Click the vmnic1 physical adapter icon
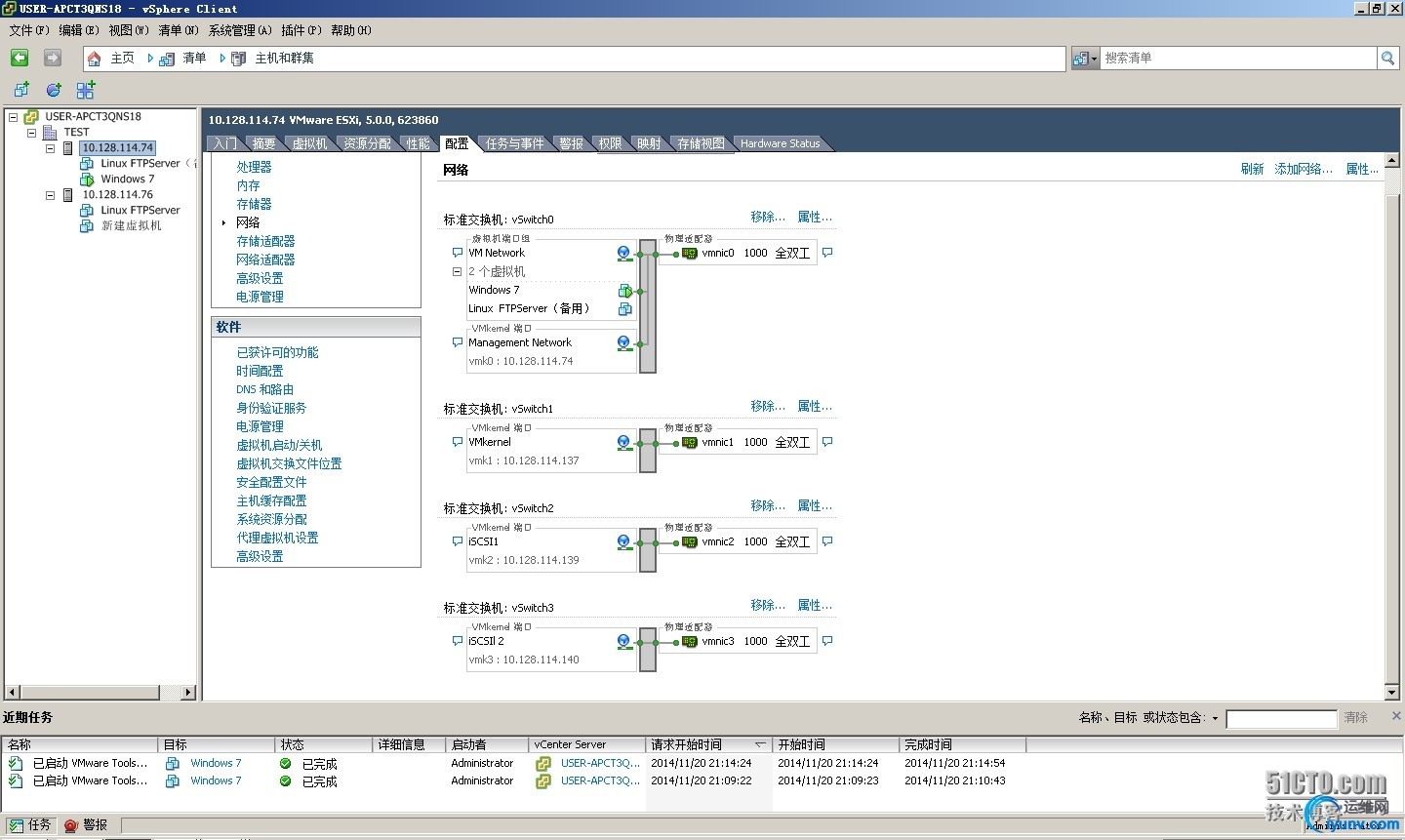Viewport: 1405px width, 840px height. [x=690, y=443]
